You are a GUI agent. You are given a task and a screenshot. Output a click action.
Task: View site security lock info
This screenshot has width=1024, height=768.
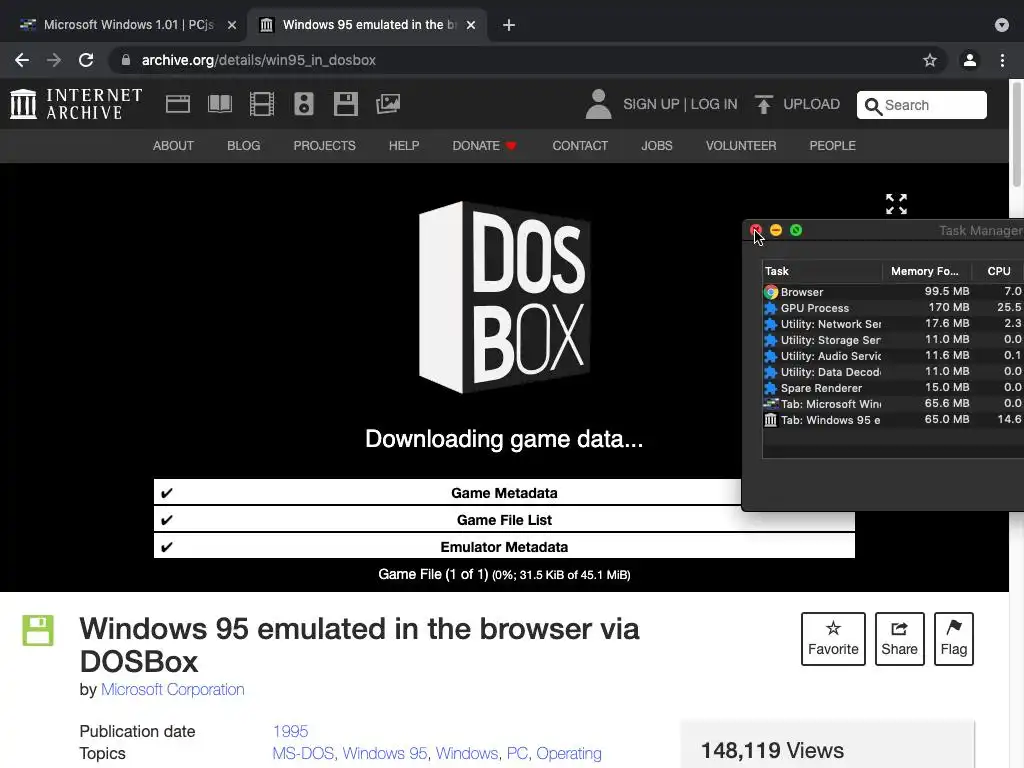click(x=126, y=60)
